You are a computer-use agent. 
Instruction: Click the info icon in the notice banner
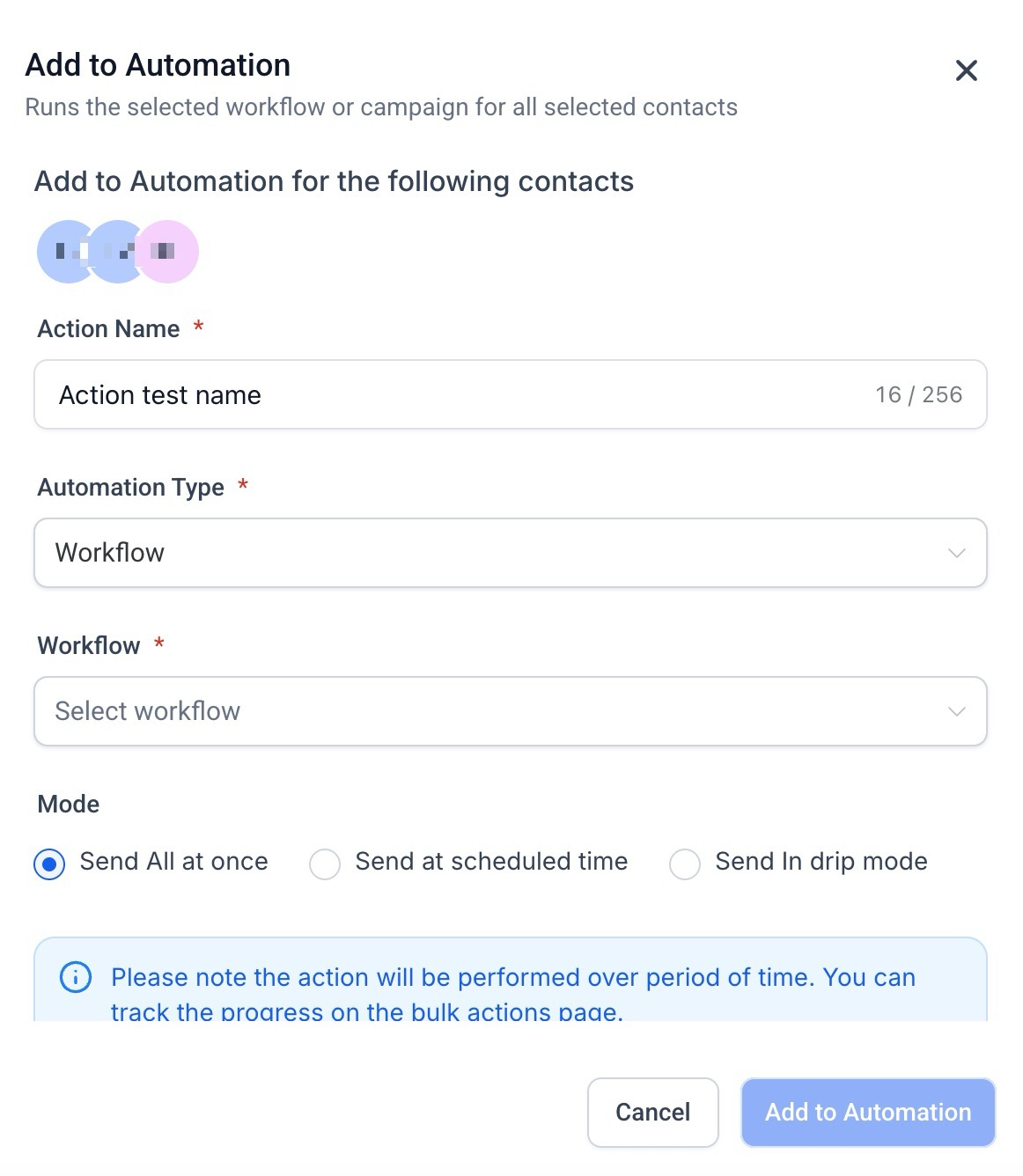(76, 977)
